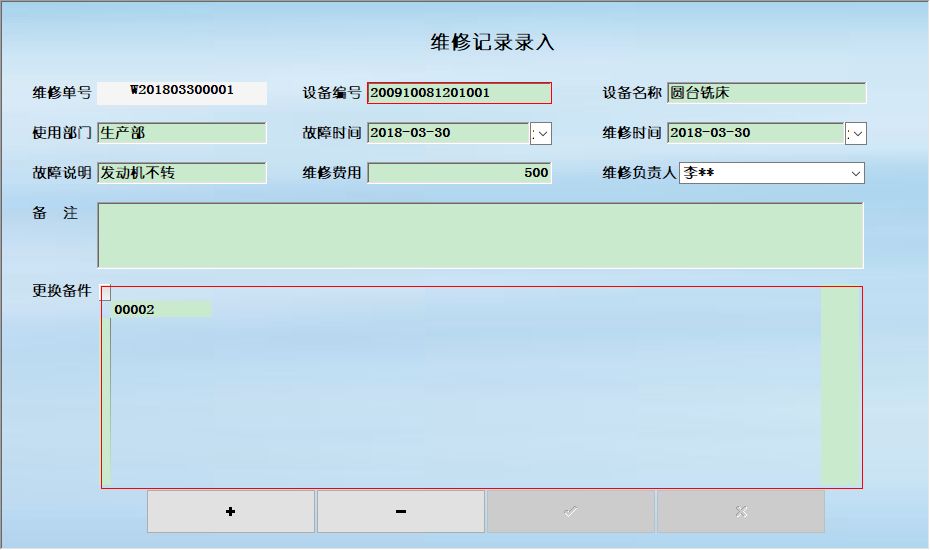The width and height of the screenshot is (930, 550).
Task: Click the plus button to add record
Action: (231, 512)
